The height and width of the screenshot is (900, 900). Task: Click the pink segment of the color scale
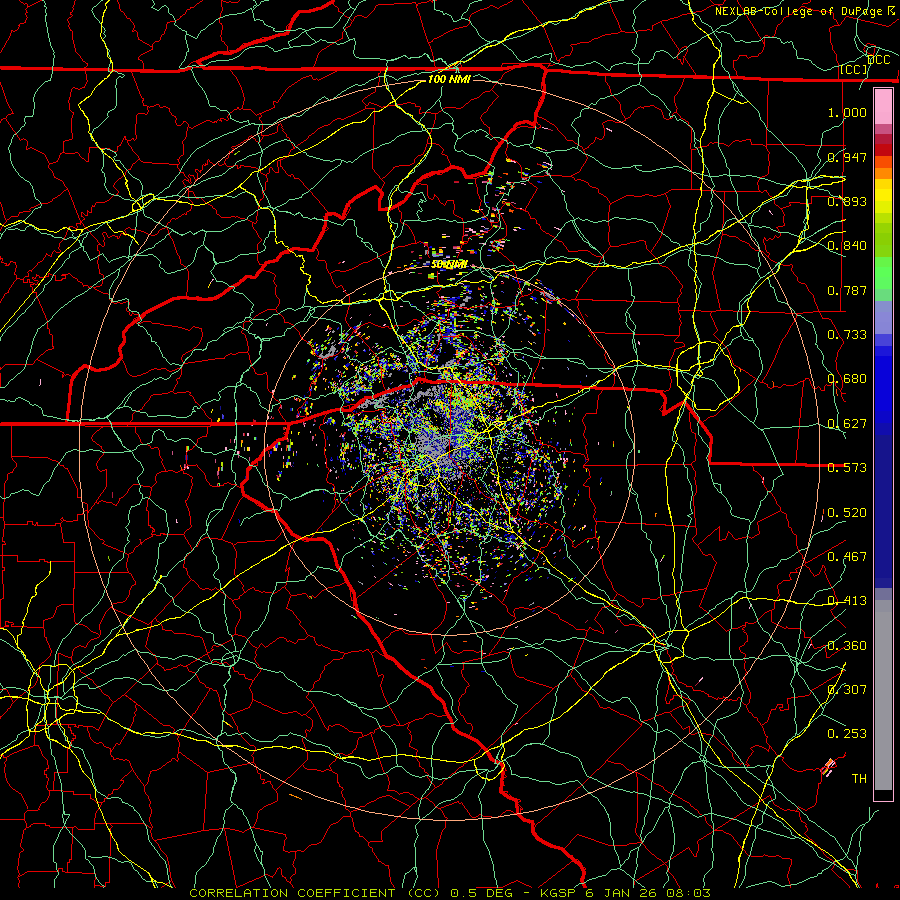[x=883, y=107]
